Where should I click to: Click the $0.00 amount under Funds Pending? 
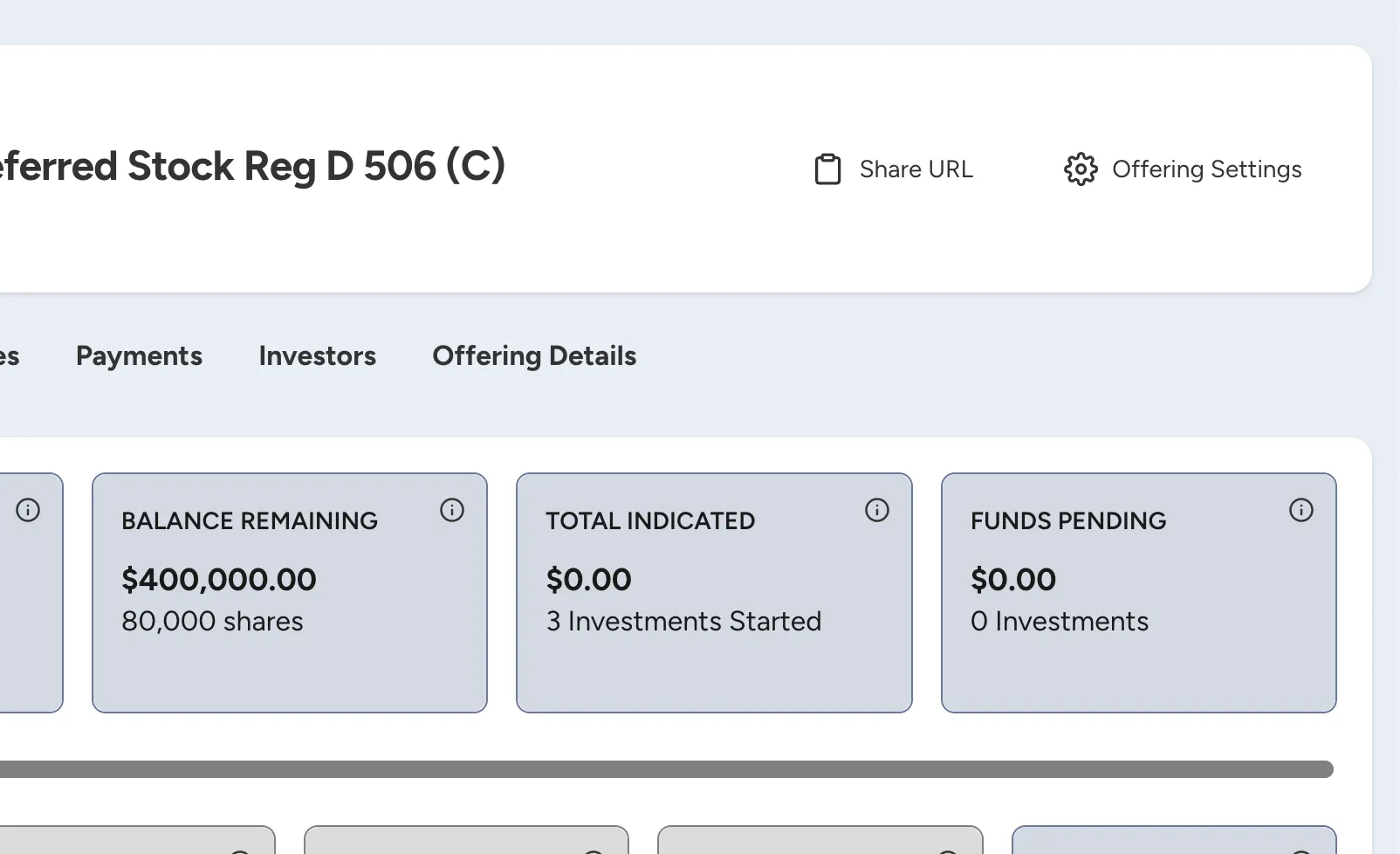tap(1013, 580)
